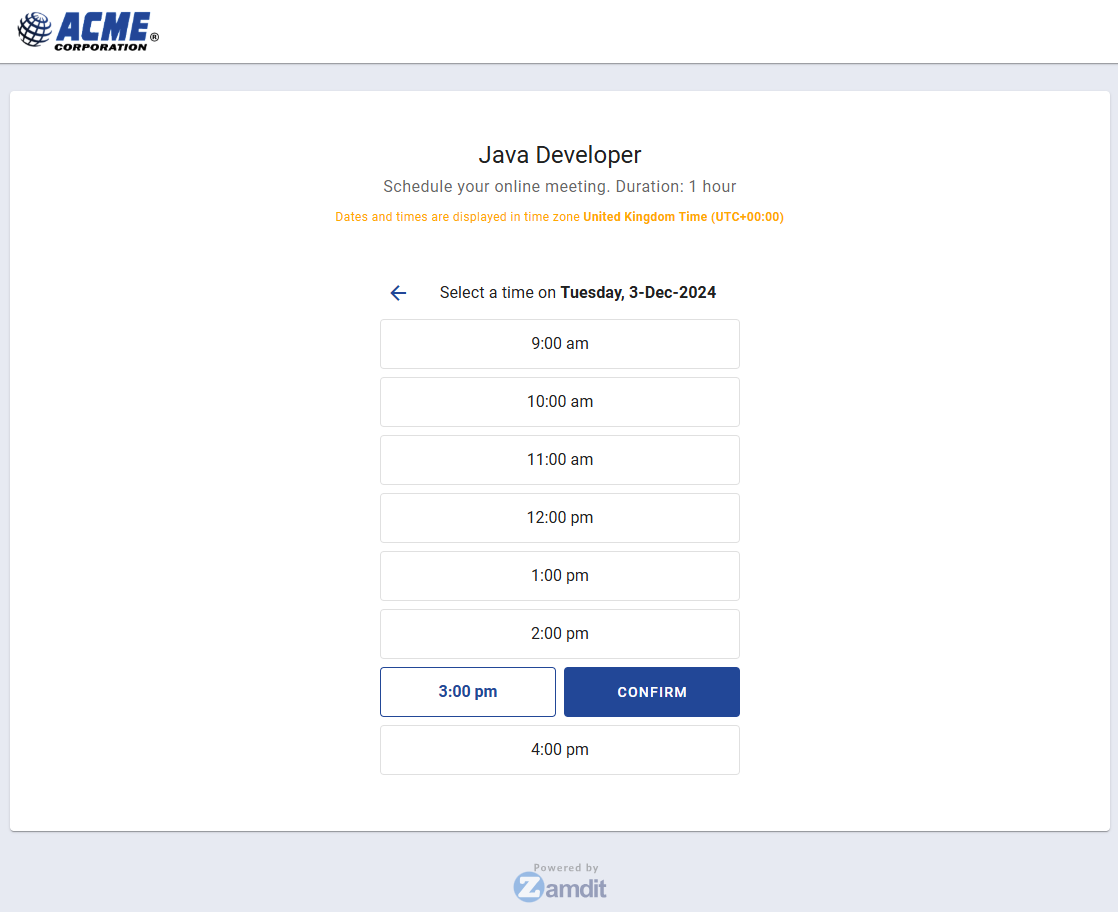Click the Tuesday, 3-Dec-2024 date text
The height and width of the screenshot is (912, 1118).
(x=637, y=292)
